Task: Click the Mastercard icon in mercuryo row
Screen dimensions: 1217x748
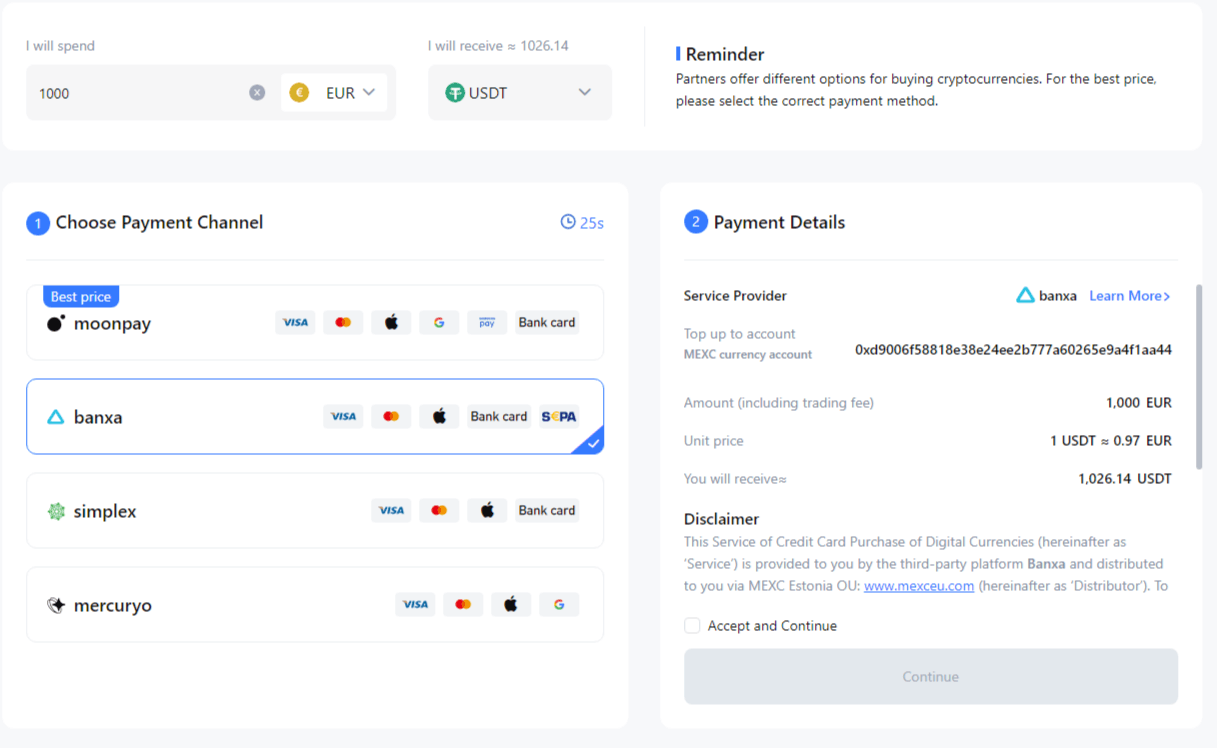Action: click(x=463, y=605)
